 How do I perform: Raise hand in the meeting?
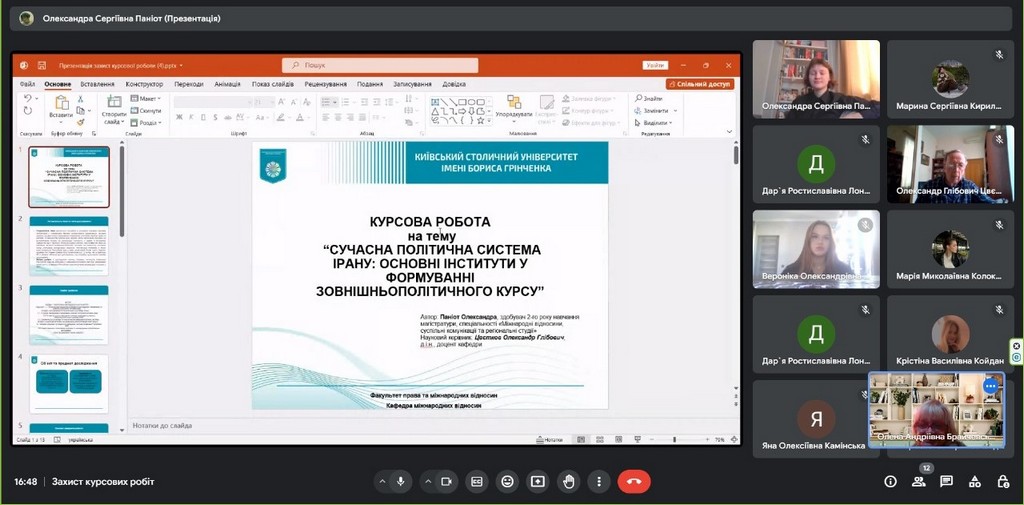tap(569, 481)
